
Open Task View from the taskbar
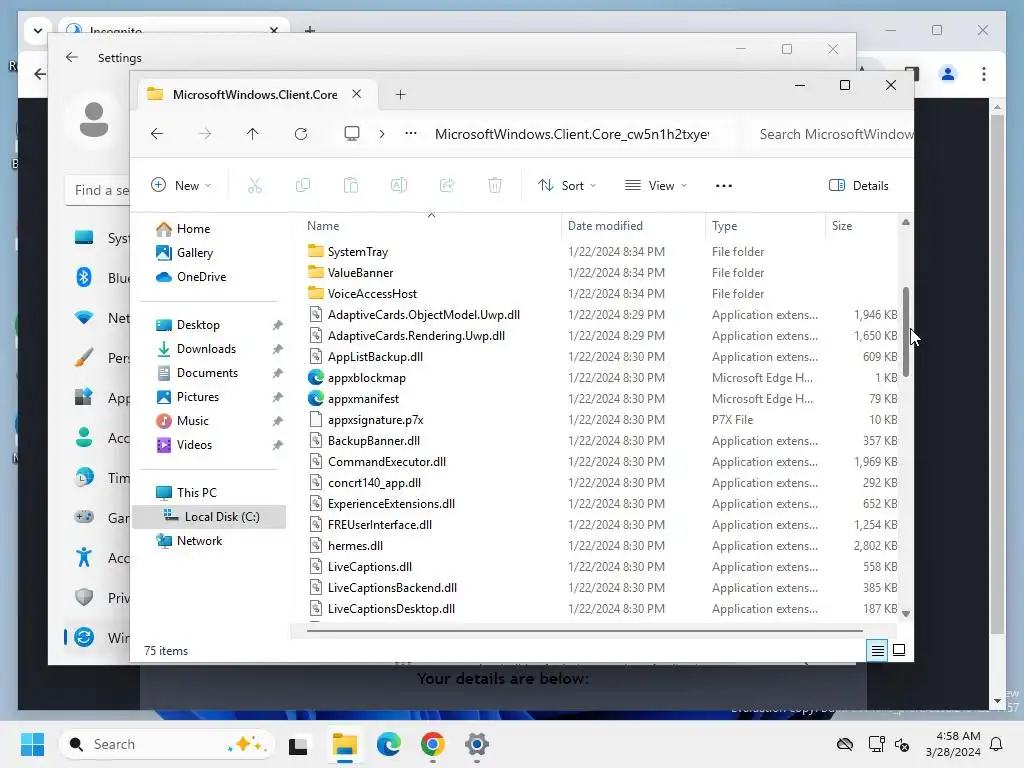(298, 744)
